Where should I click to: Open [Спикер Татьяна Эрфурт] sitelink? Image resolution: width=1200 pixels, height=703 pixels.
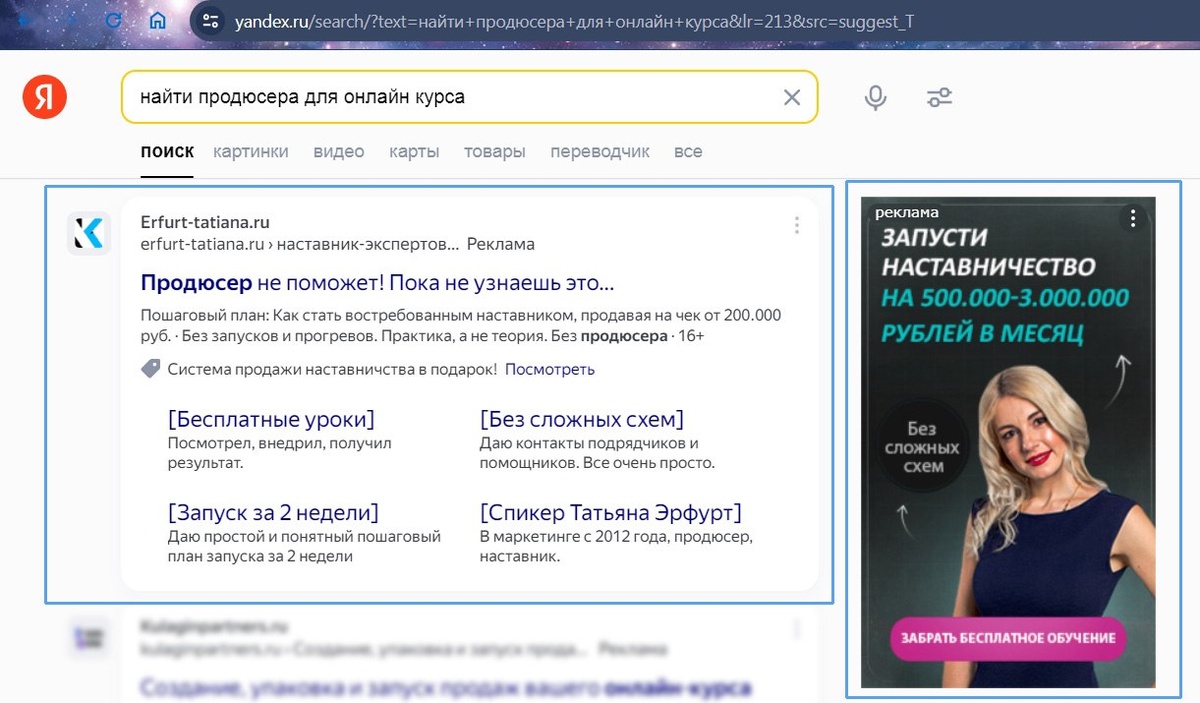(611, 513)
